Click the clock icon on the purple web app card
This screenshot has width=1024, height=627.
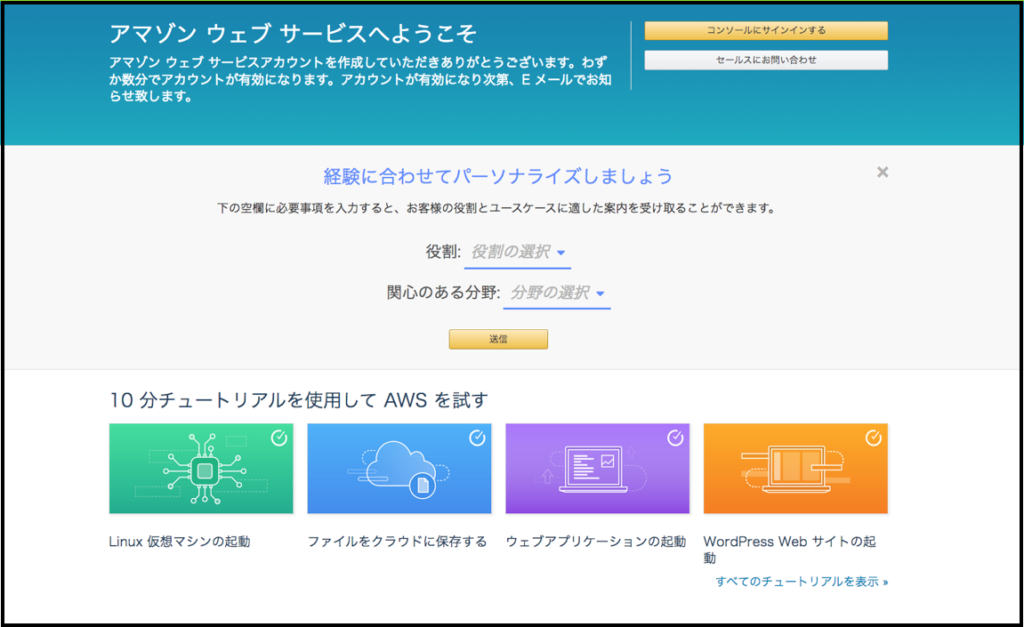675,438
